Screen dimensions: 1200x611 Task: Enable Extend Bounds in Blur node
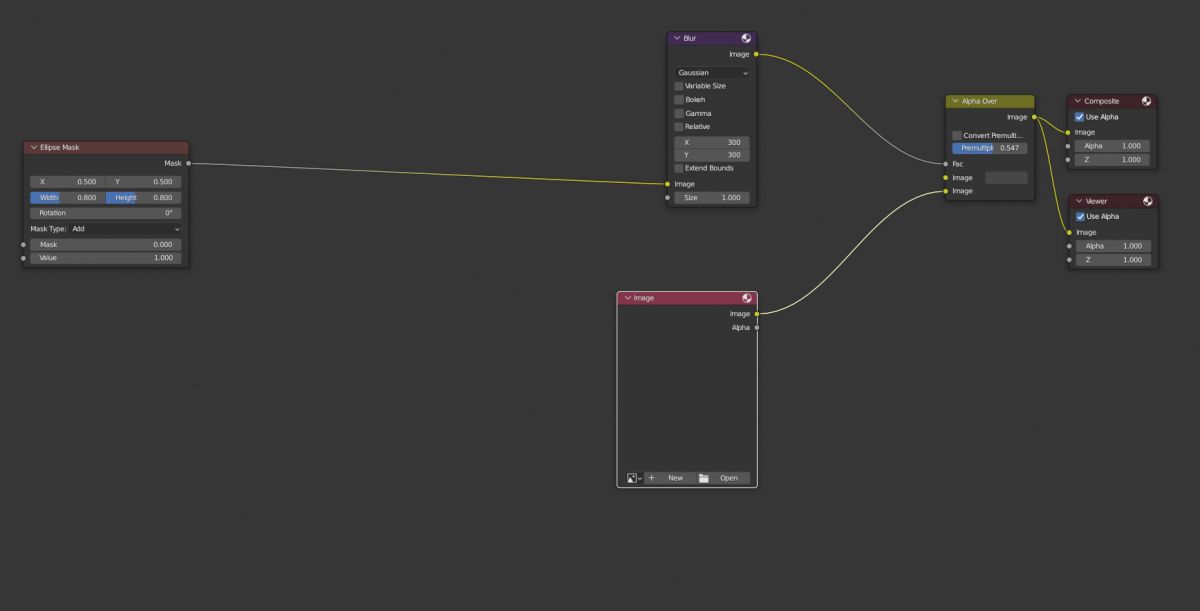[x=679, y=168]
